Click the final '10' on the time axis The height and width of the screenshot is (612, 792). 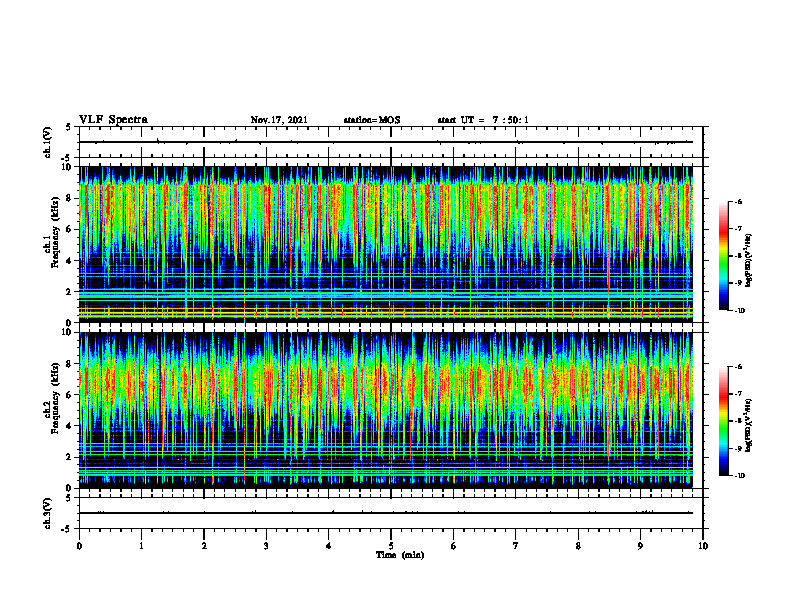click(703, 546)
